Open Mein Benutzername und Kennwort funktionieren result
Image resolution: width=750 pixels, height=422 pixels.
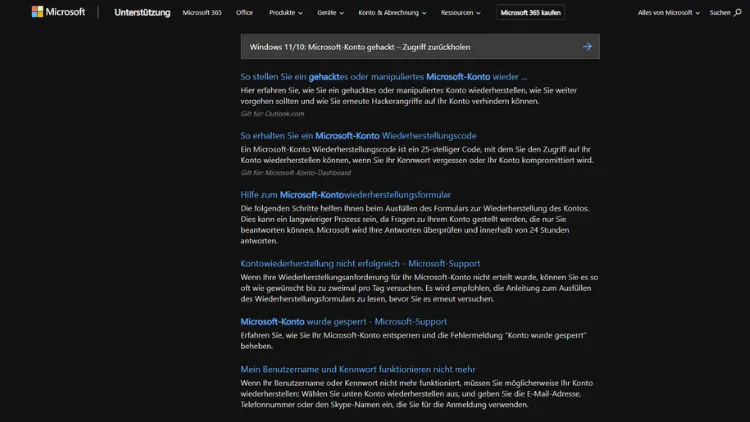(358, 369)
